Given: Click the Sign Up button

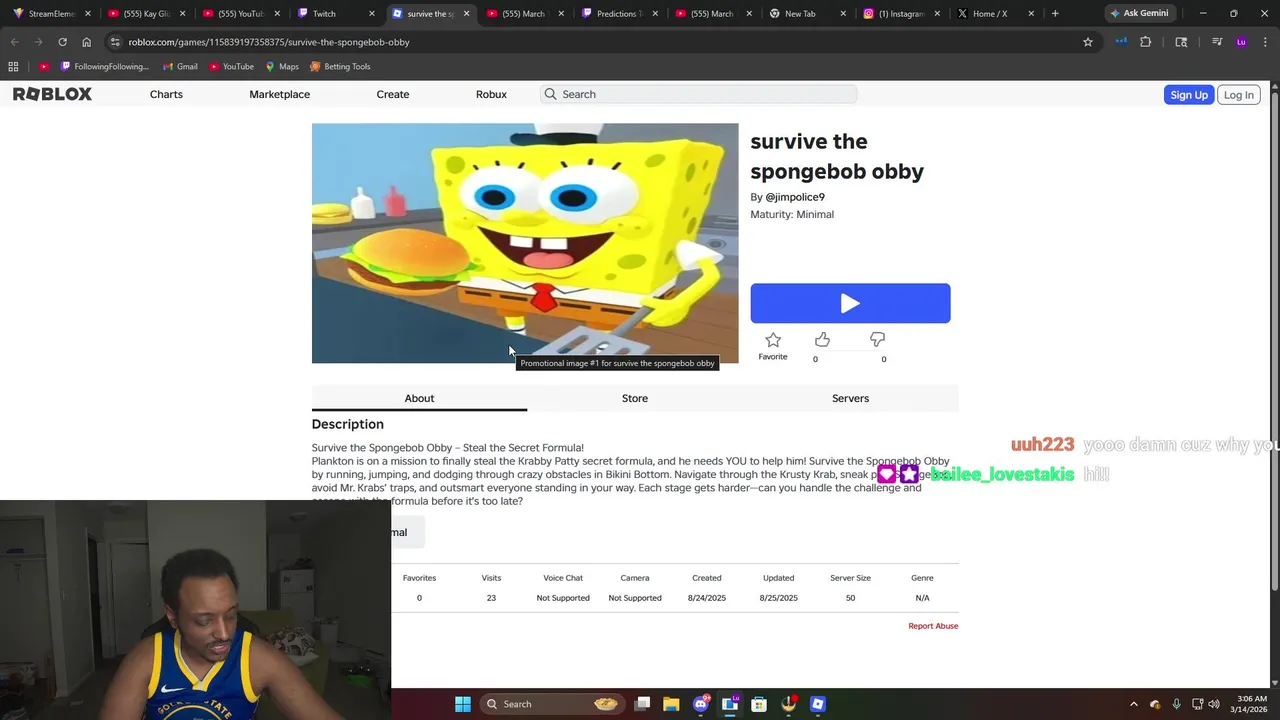Looking at the screenshot, I should click(x=1189, y=95).
